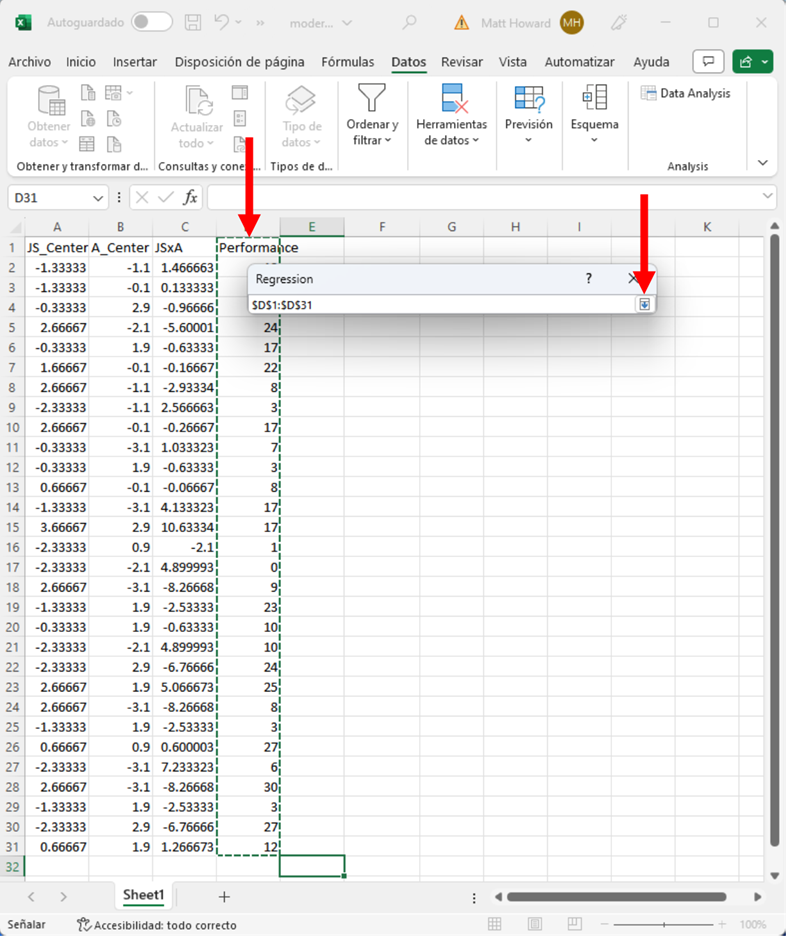This screenshot has width=786, height=936.
Task: Click the comments speech bubble icon
Action: click(x=708, y=62)
